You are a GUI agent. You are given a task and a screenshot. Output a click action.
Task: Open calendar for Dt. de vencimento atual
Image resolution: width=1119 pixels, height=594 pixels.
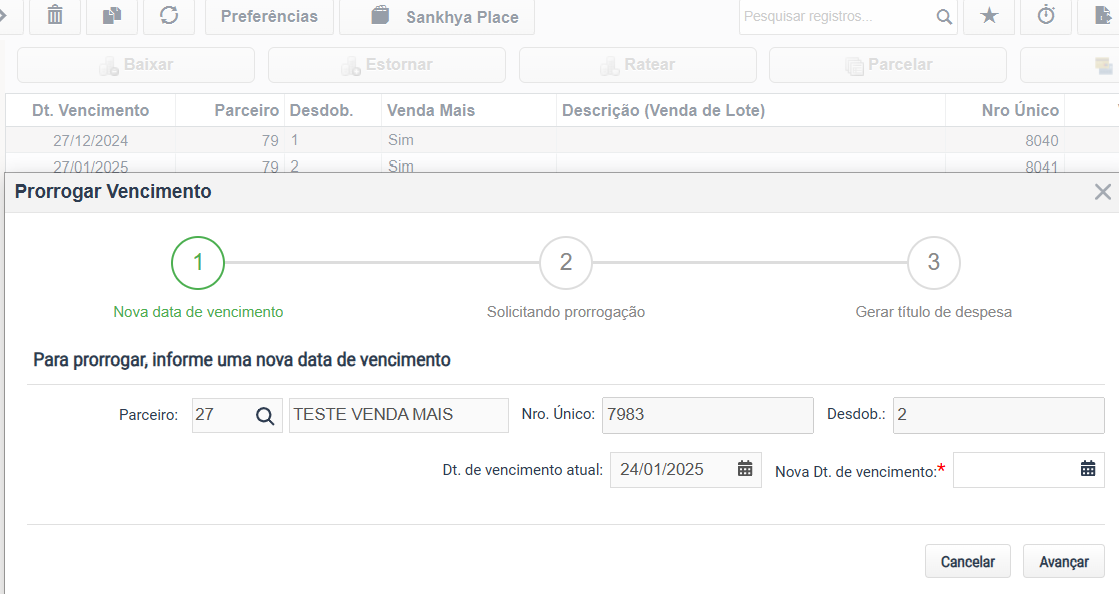tap(745, 468)
